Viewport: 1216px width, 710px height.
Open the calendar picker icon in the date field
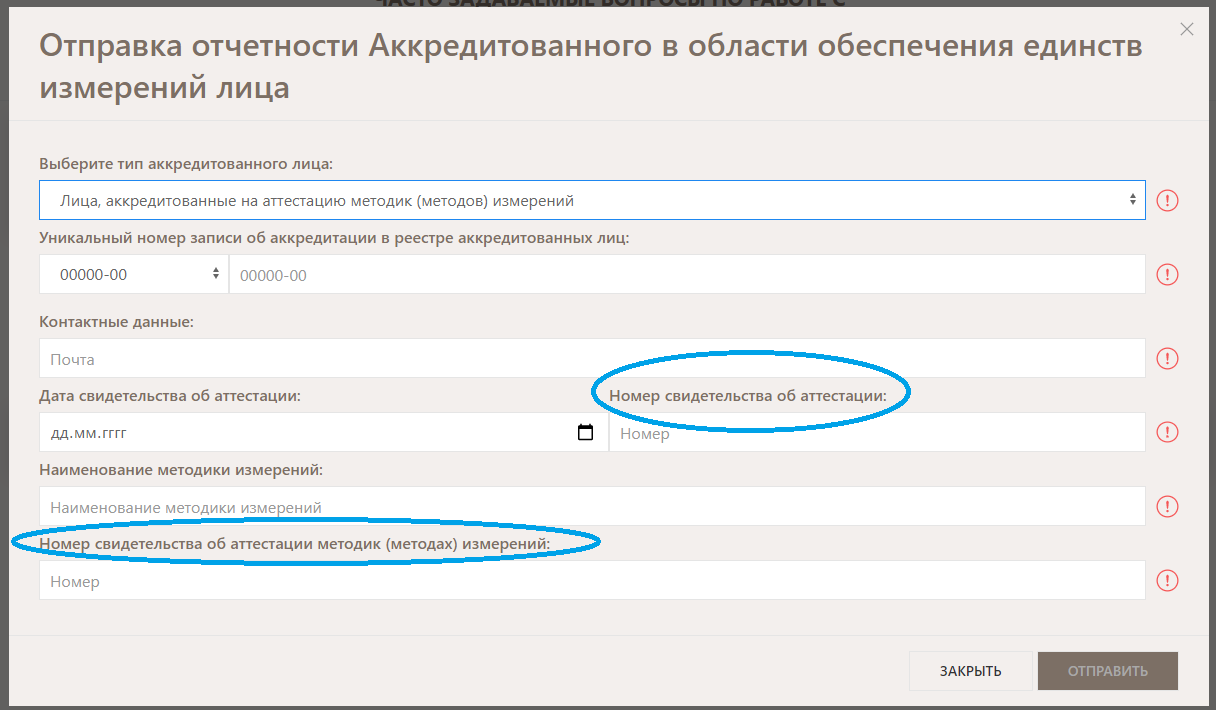tap(586, 433)
